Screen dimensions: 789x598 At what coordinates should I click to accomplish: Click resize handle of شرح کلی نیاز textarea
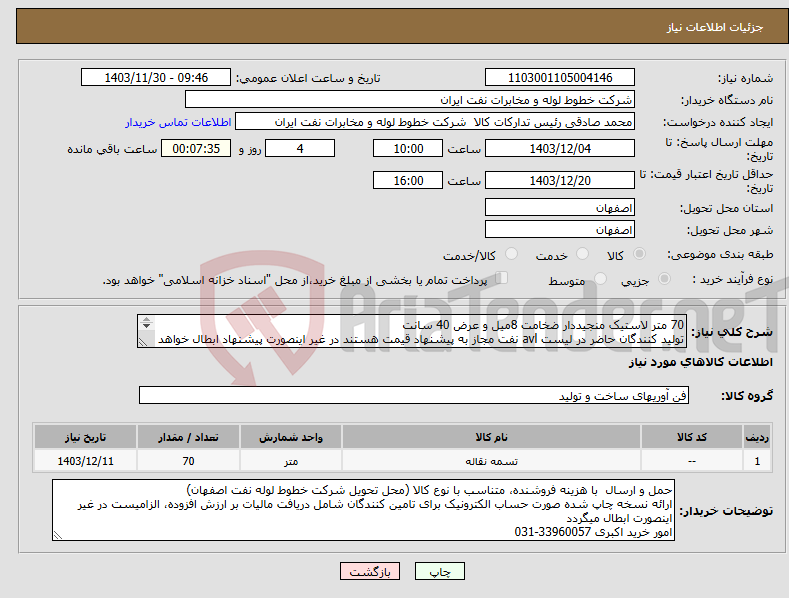[143, 342]
